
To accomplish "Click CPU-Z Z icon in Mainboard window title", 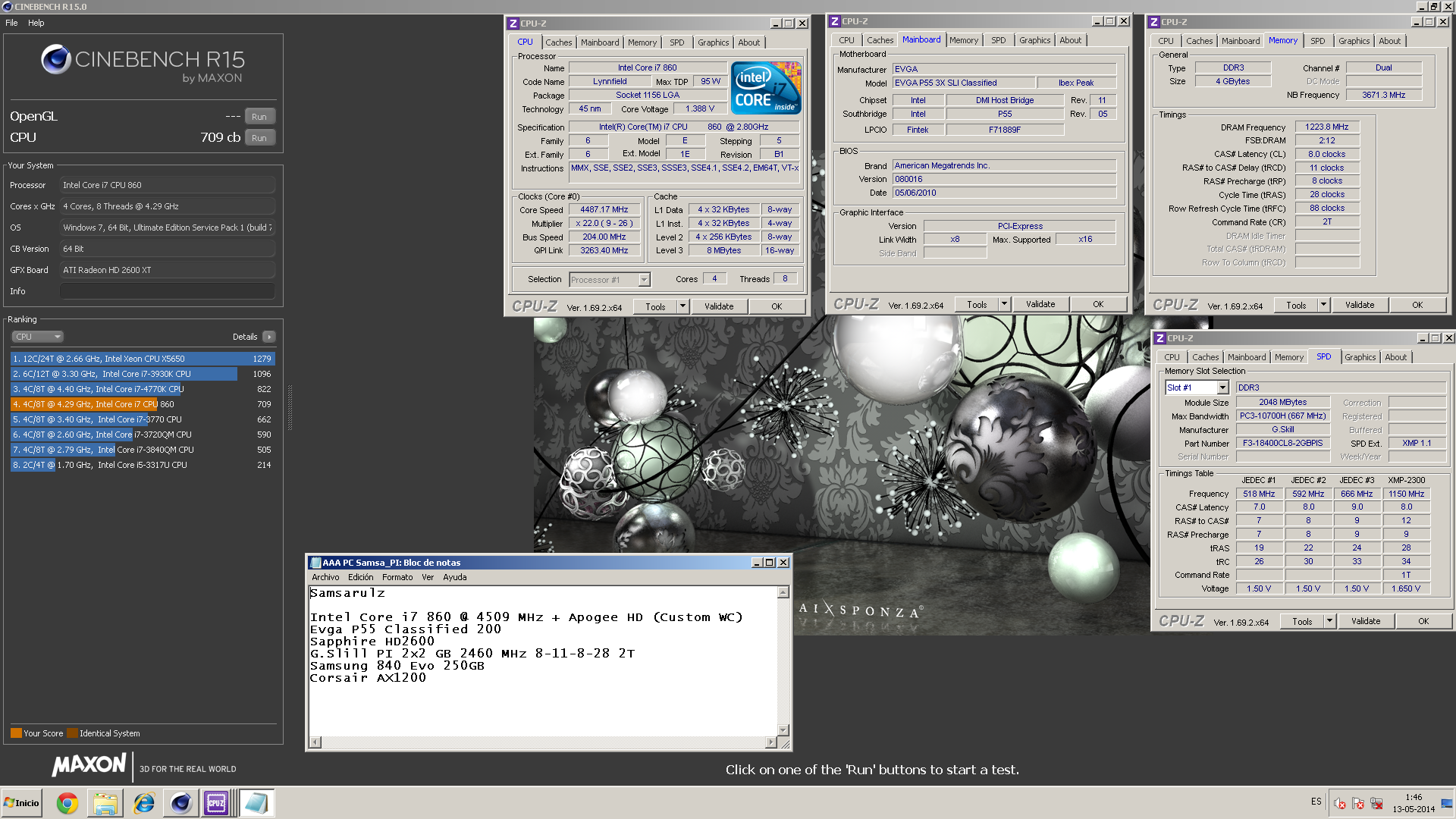I will pyautogui.click(x=835, y=21).
